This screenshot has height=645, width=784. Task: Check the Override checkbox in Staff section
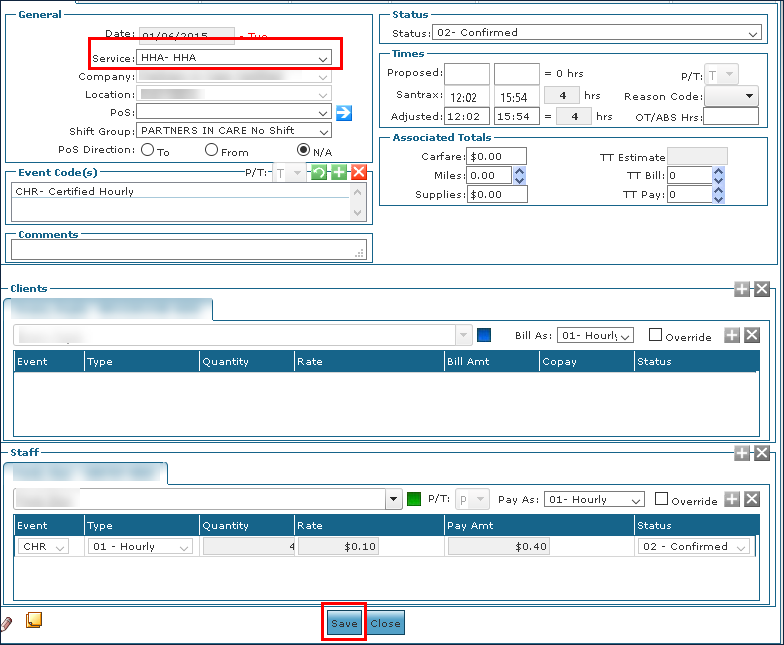pos(661,499)
